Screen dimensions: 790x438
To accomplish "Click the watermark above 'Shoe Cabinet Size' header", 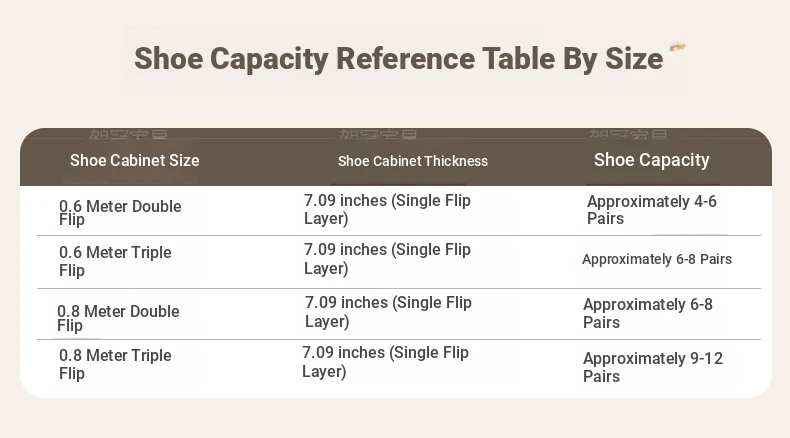I will point(128,134).
